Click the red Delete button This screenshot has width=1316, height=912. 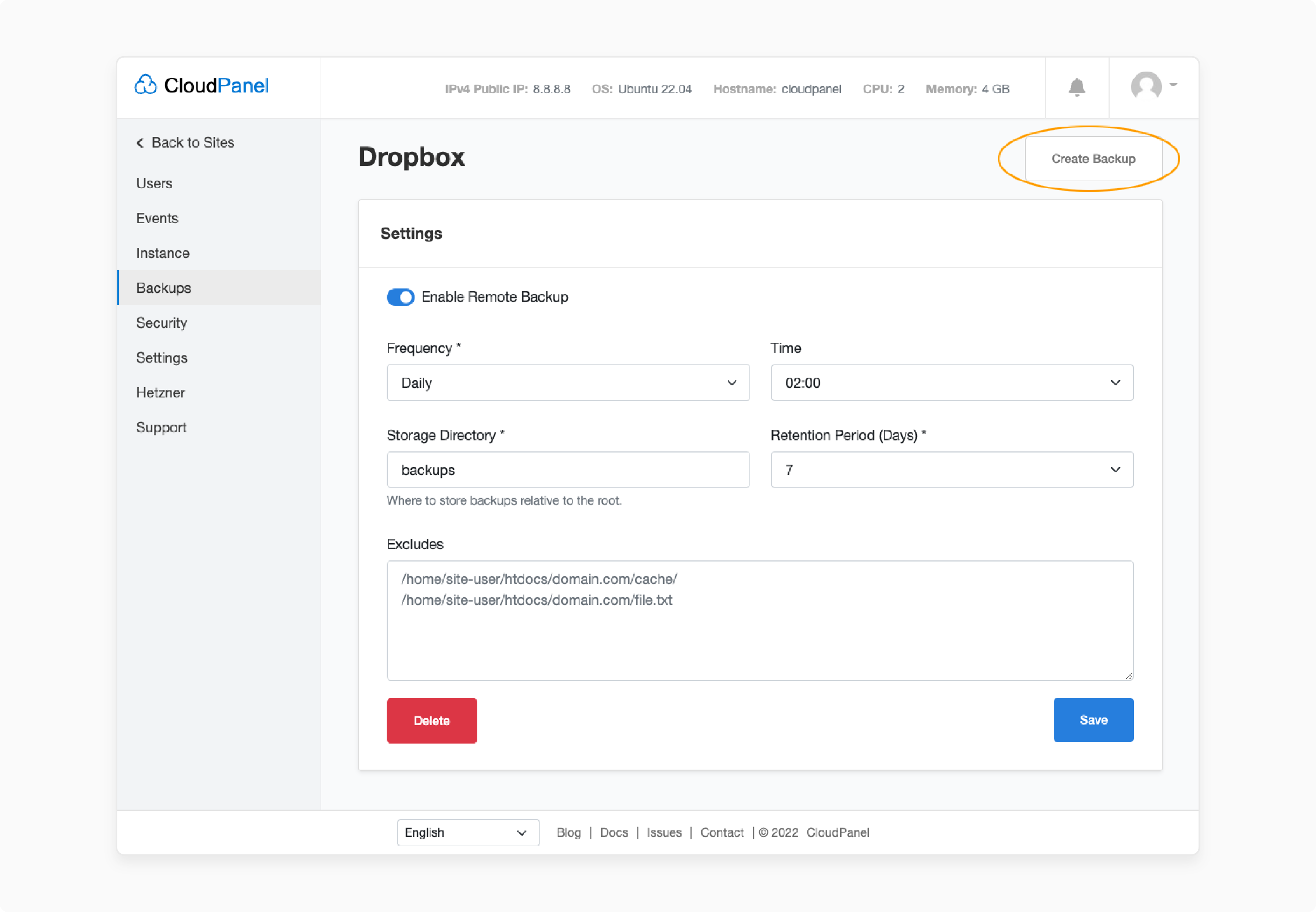tap(431, 720)
